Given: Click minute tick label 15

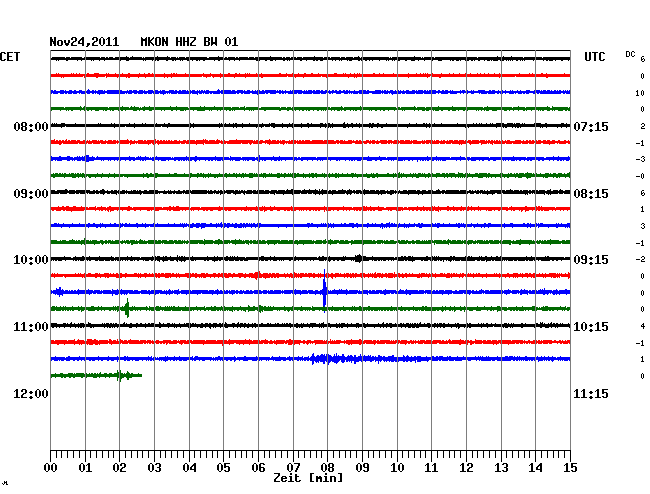Looking at the screenshot, I should tap(570, 468).
